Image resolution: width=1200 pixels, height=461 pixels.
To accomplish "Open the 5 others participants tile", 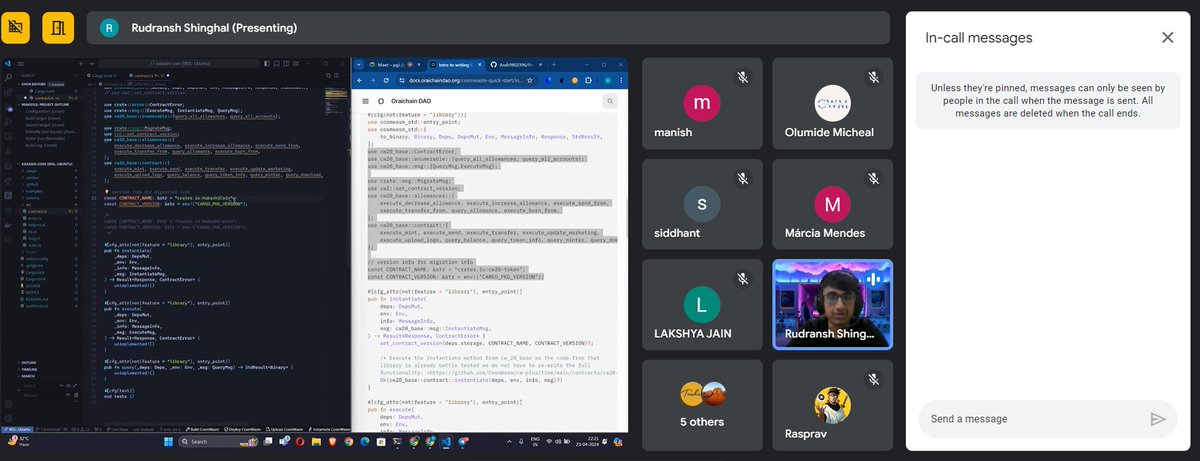I will (x=702, y=406).
